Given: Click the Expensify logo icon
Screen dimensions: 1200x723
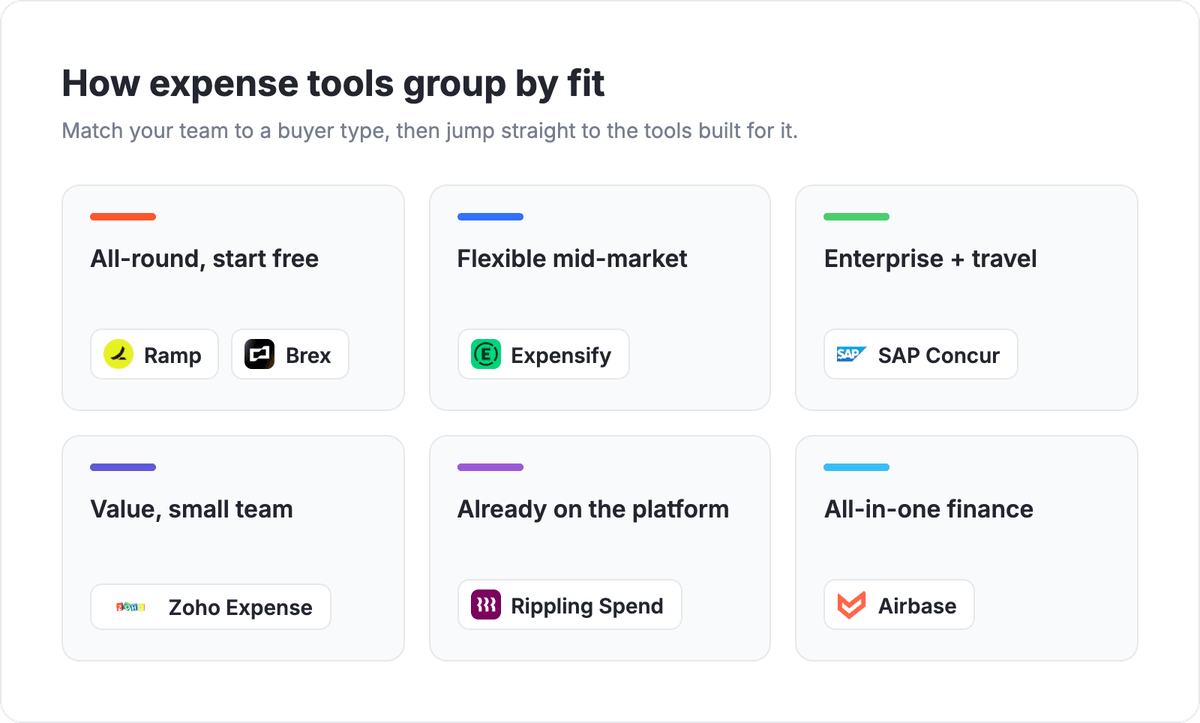Looking at the screenshot, I should (486, 354).
